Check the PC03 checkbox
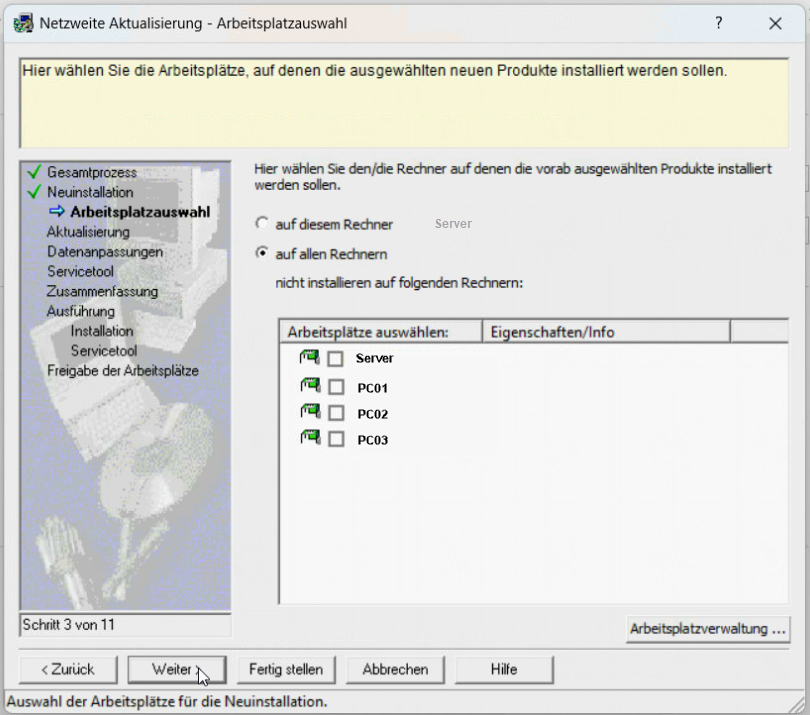This screenshot has width=810, height=715. pyautogui.click(x=335, y=439)
